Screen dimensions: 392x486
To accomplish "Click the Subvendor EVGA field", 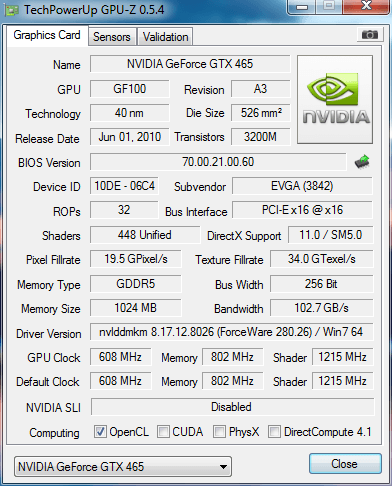I will tap(302, 186).
